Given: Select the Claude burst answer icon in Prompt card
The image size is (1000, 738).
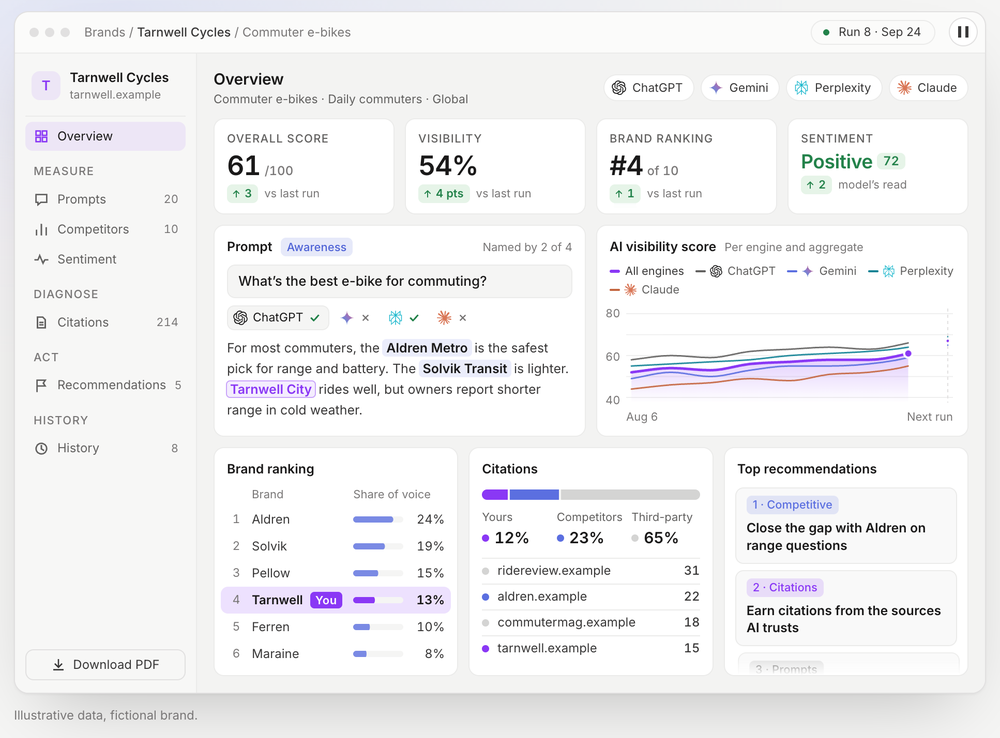Looking at the screenshot, I should [444, 318].
